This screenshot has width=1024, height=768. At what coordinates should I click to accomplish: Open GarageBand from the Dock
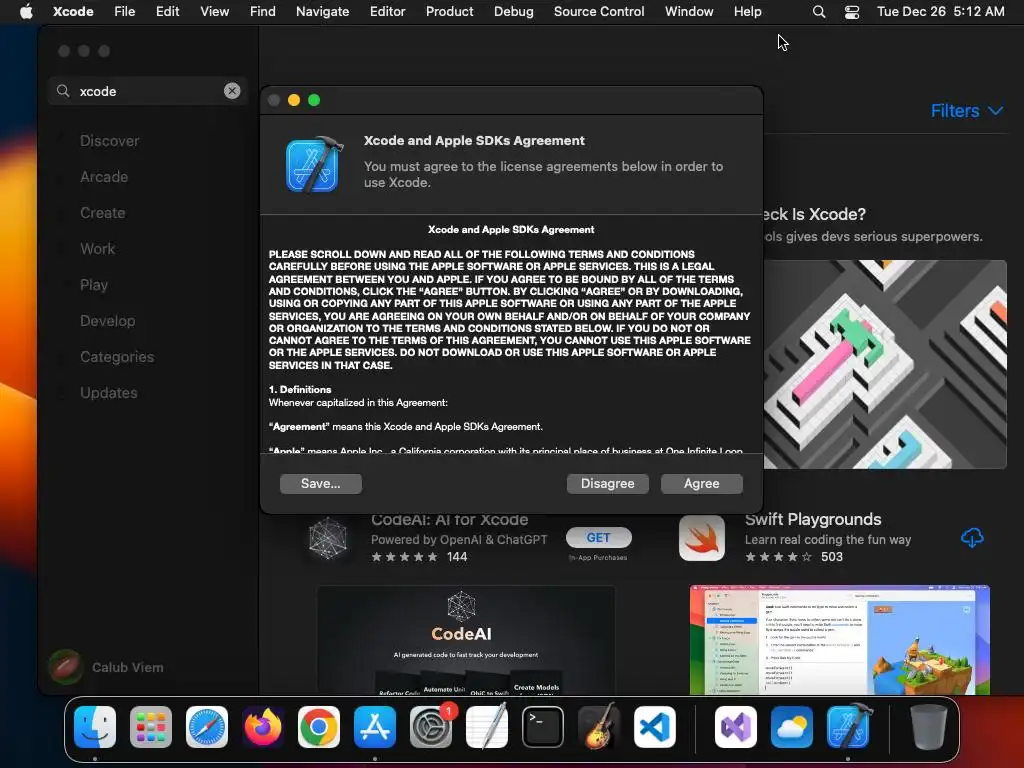click(599, 727)
